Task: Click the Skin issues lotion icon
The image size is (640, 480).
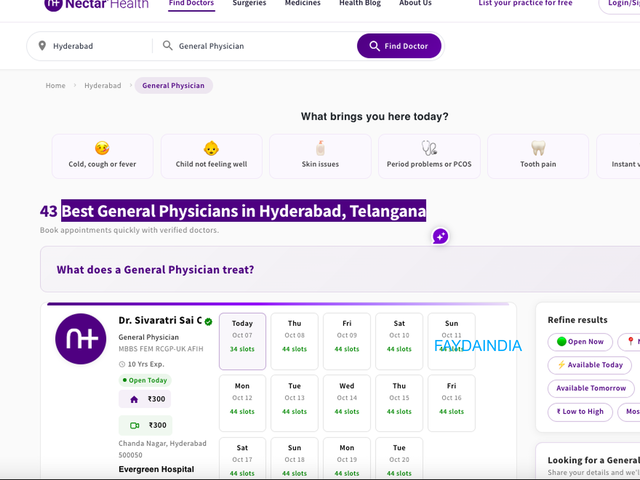Action: click(x=320, y=148)
